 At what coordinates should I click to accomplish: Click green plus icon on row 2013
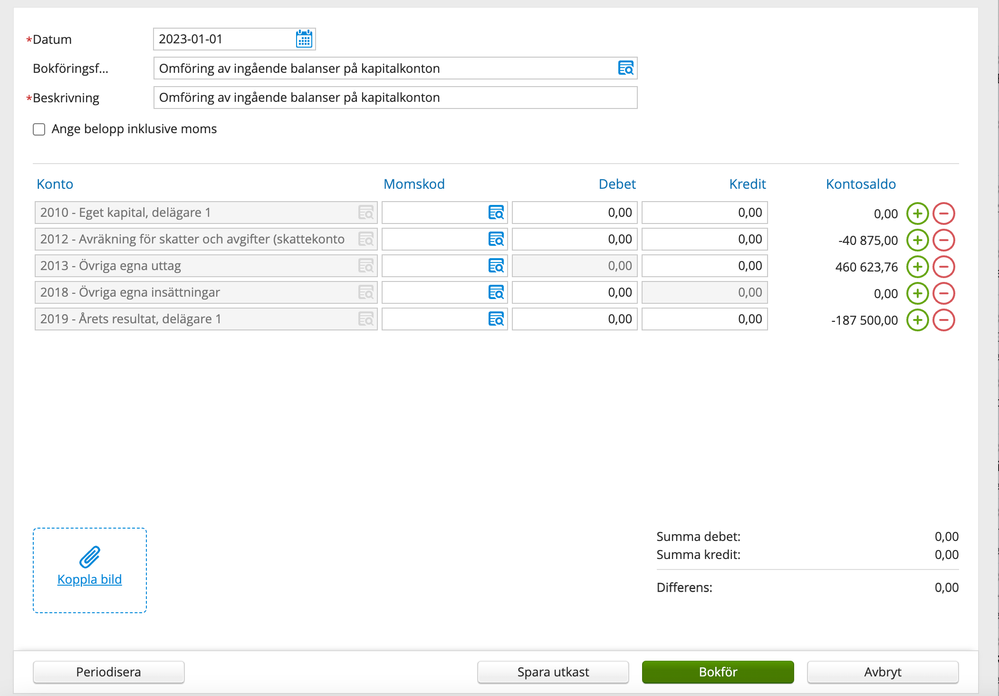(x=917, y=267)
